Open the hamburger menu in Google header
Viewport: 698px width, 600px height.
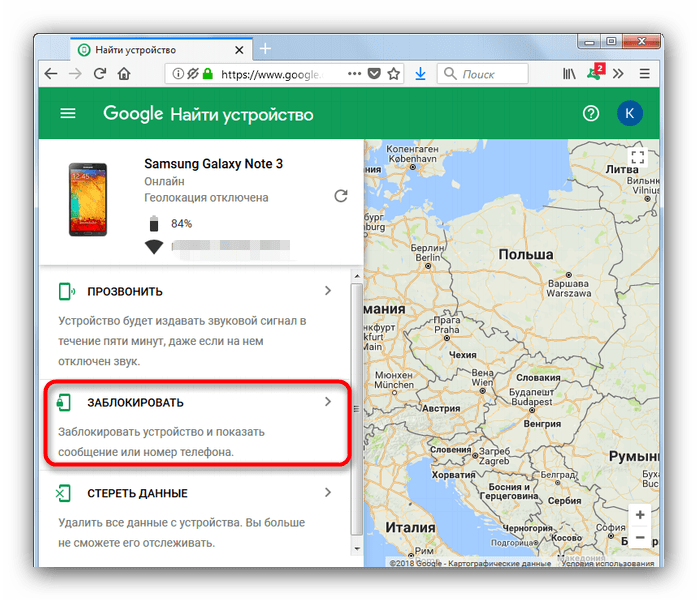[x=68, y=113]
